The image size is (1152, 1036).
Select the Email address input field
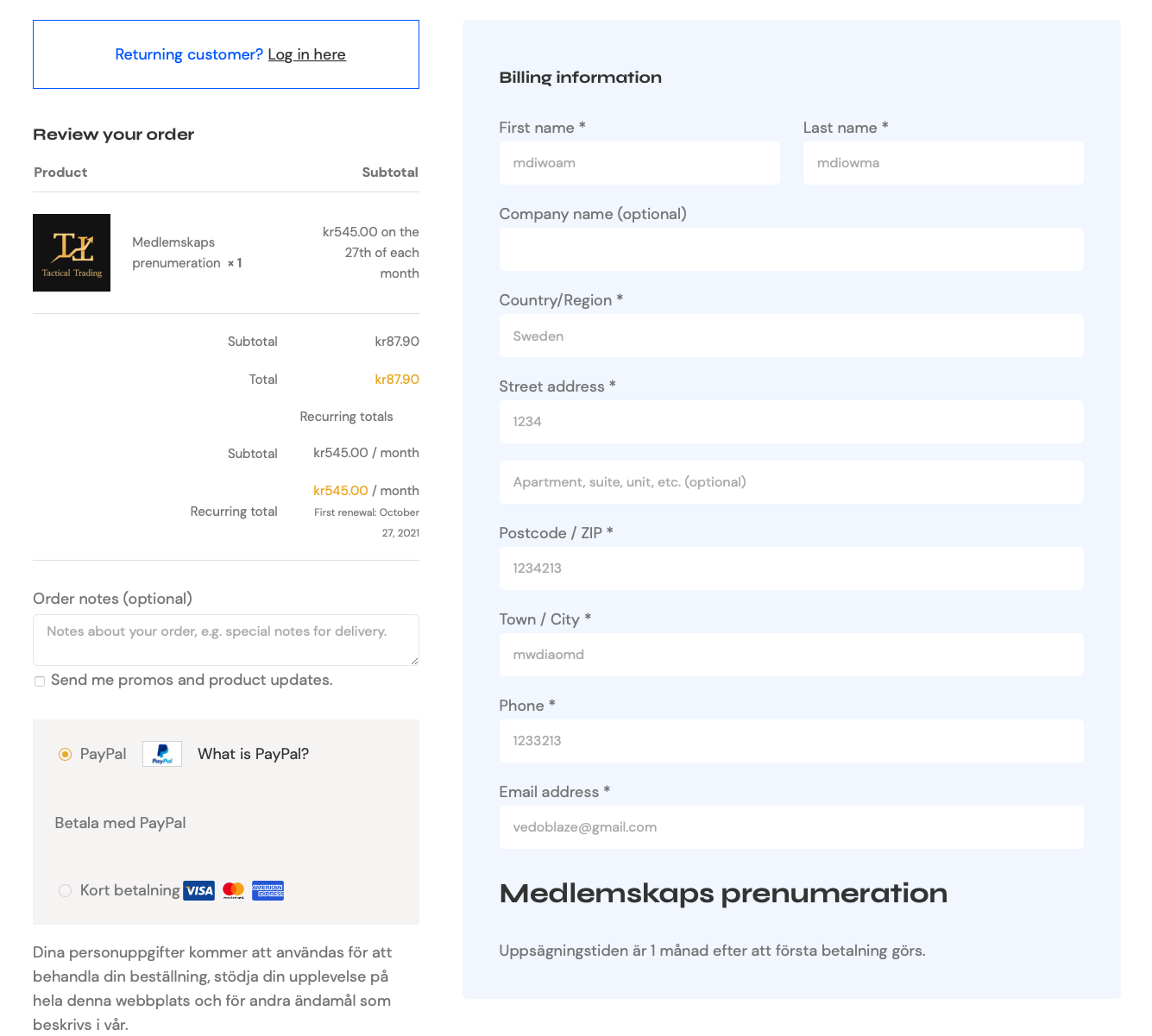(791, 827)
